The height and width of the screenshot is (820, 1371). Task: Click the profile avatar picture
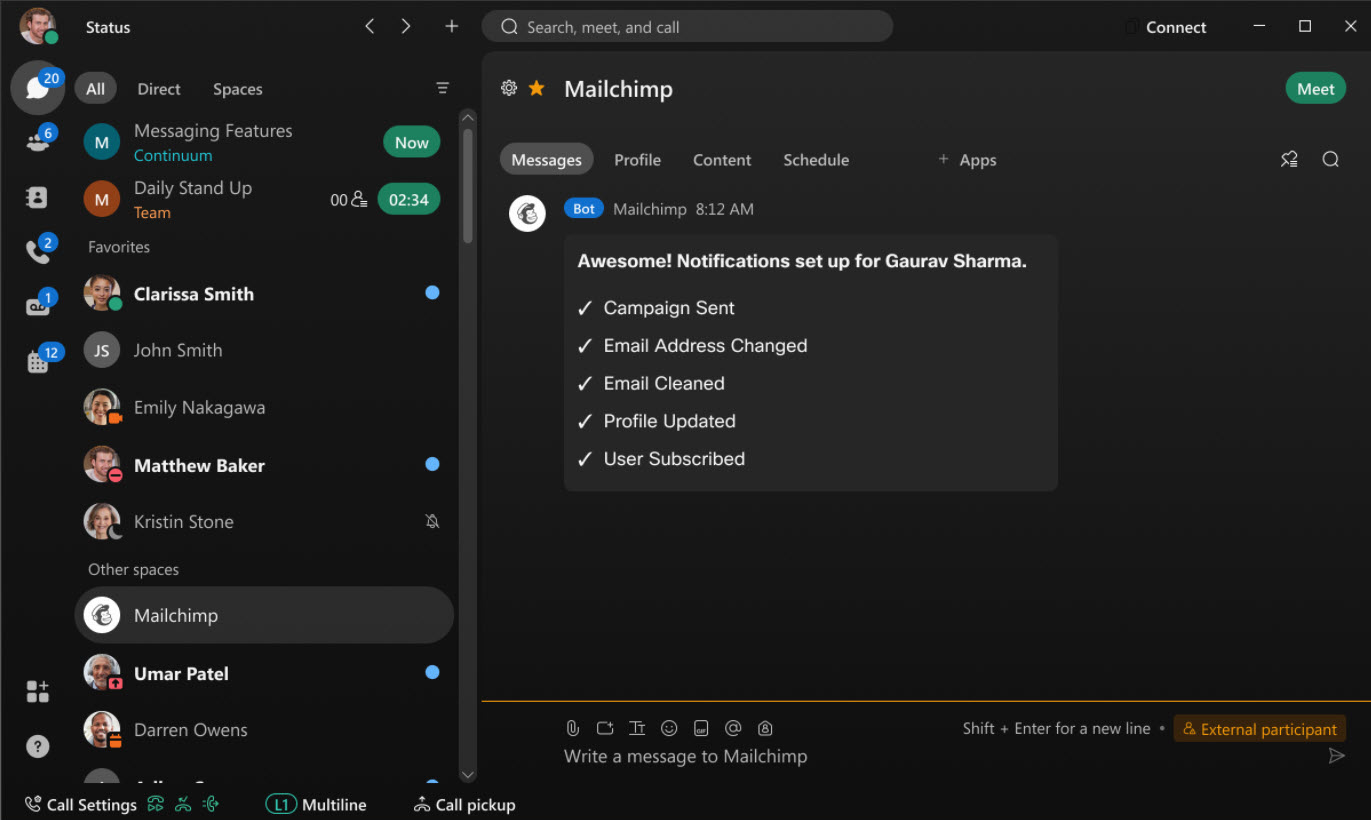[38, 26]
